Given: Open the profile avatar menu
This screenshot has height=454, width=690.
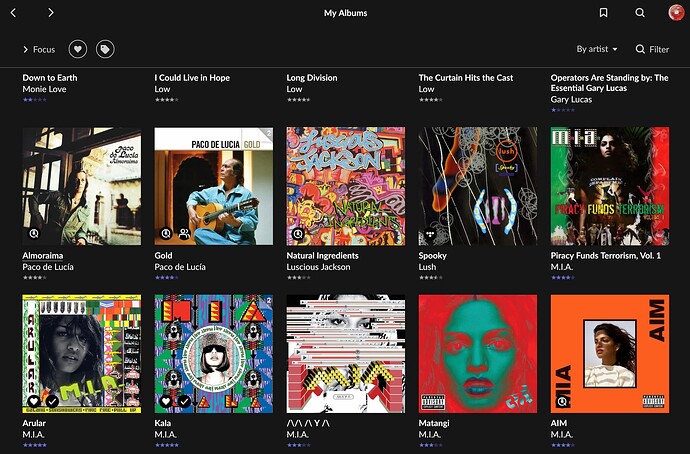Looking at the screenshot, I should pyautogui.click(x=676, y=12).
